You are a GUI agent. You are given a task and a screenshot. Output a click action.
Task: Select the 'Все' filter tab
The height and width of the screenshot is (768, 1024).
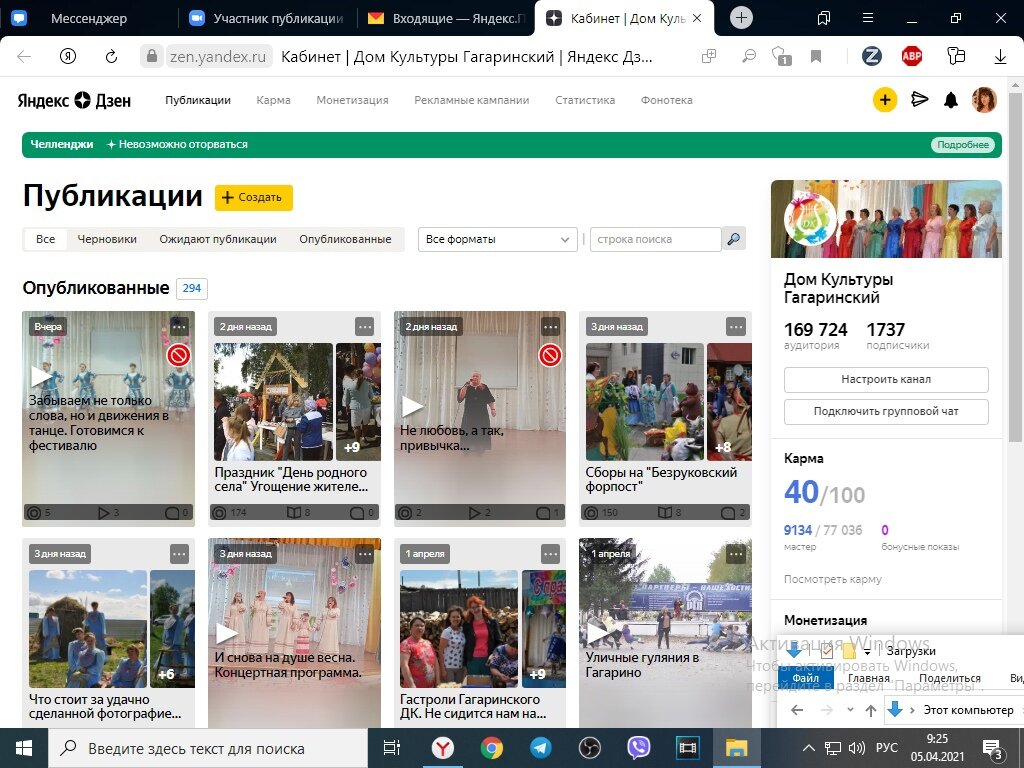[x=45, y=239]
